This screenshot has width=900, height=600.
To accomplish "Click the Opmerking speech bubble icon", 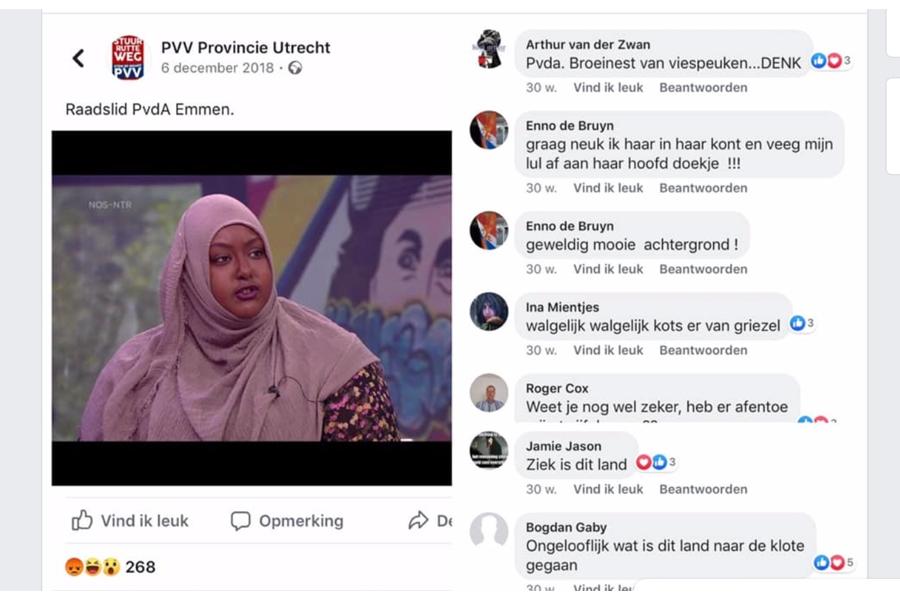I will pos(240,521).
